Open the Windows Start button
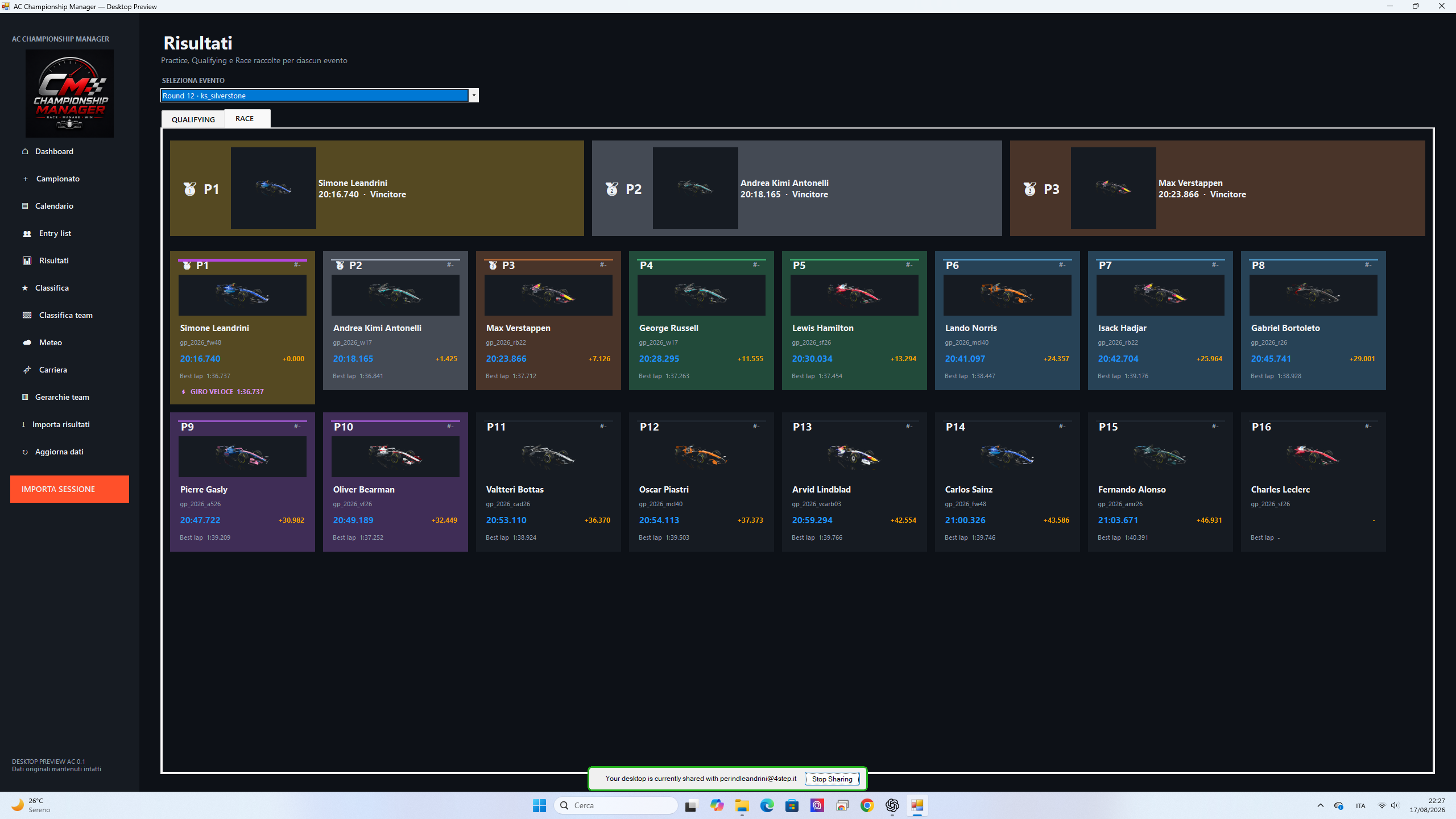Screen dimensions: 1456x819 point(539,805)
